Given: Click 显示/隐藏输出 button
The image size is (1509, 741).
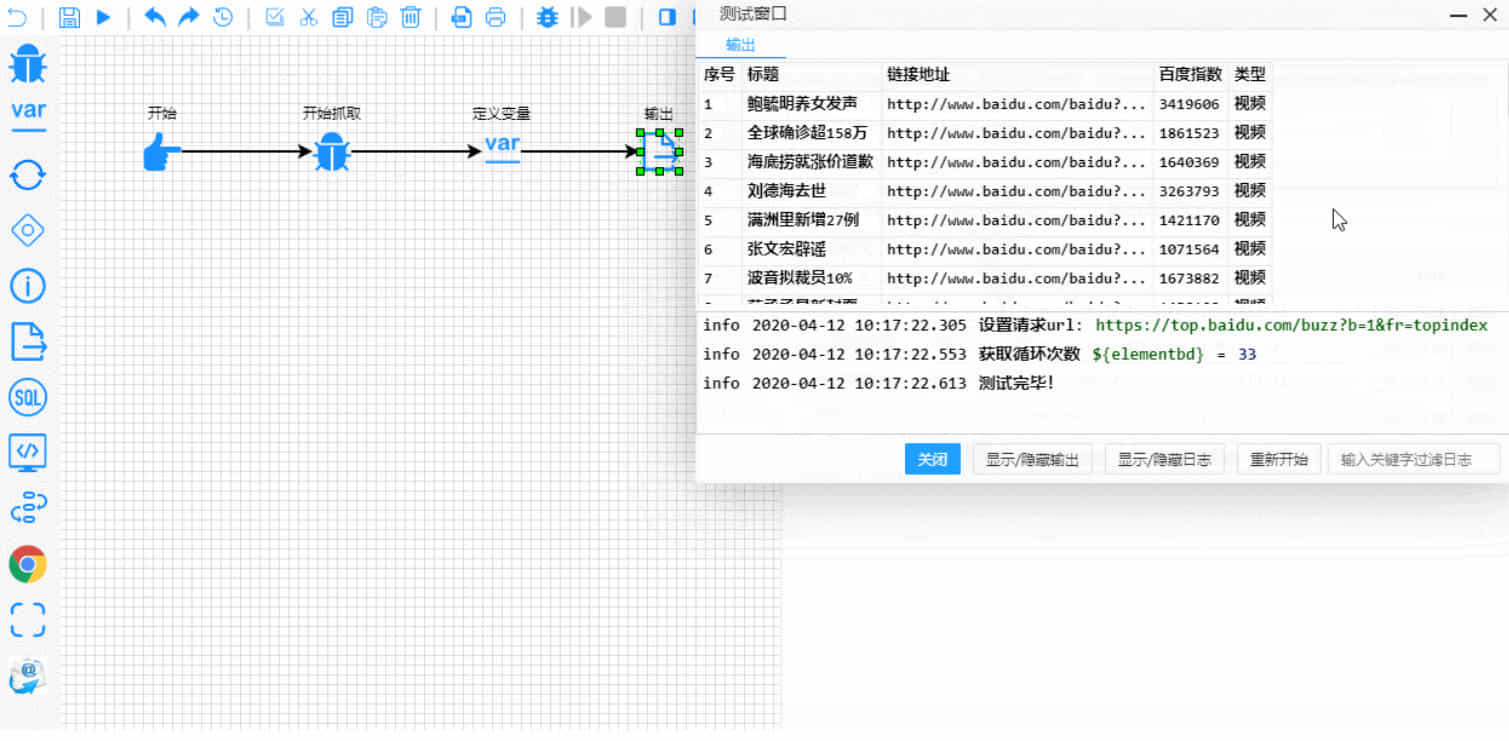Looking at the screenshot, I should pos(1032,460).
